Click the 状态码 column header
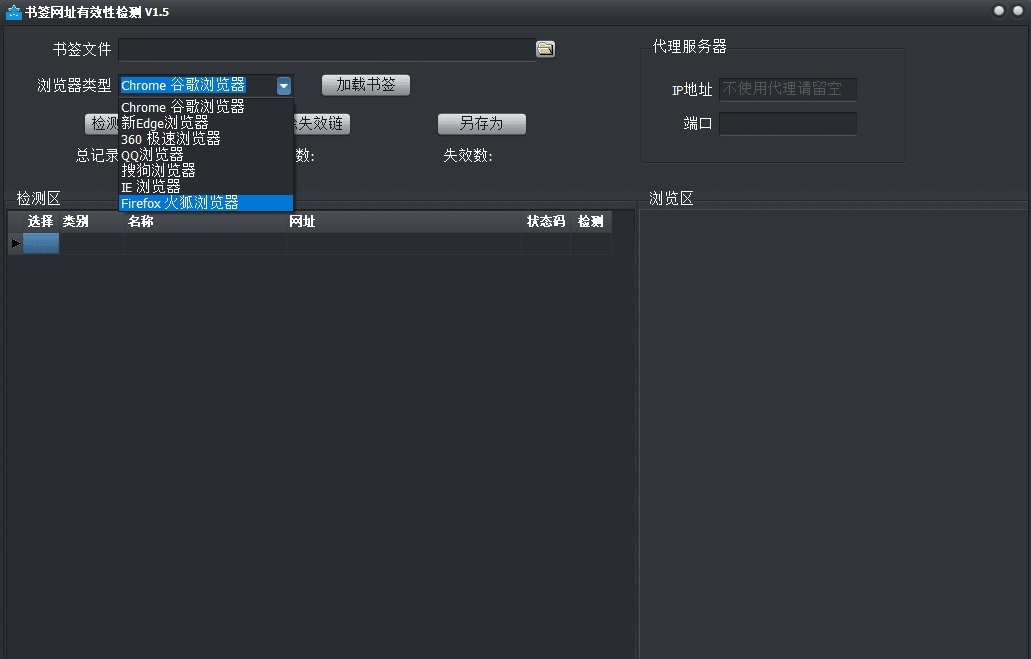 tap(546, 222)
